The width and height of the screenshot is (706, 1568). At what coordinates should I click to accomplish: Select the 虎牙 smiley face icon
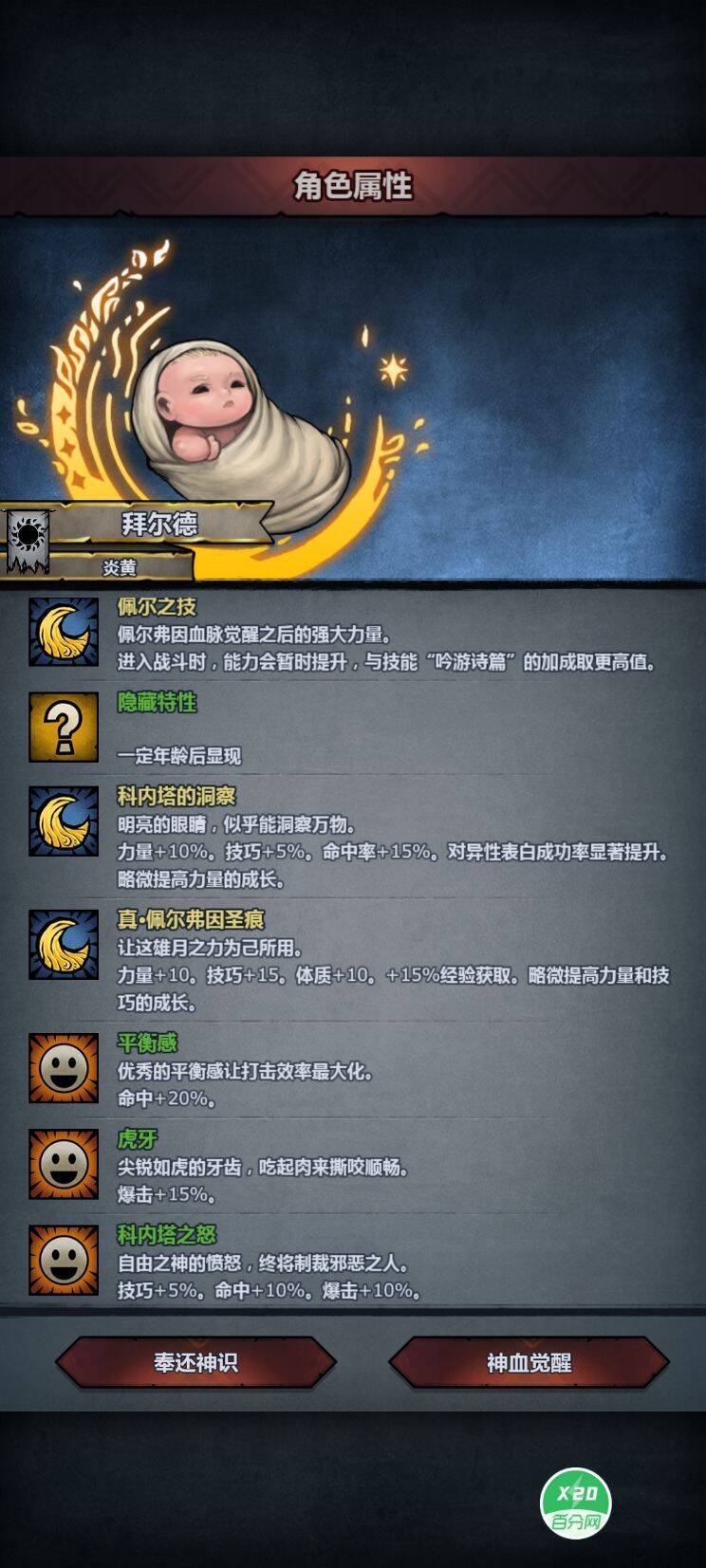(x=64, y=1164)
